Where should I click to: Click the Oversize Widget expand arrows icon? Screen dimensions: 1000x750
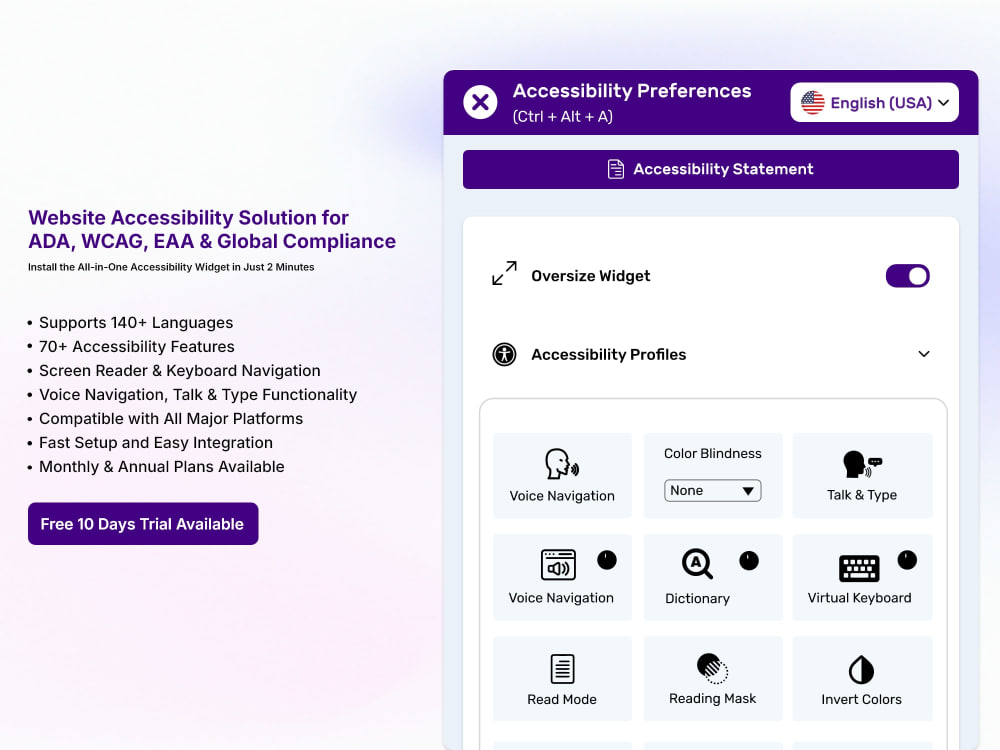504,273
